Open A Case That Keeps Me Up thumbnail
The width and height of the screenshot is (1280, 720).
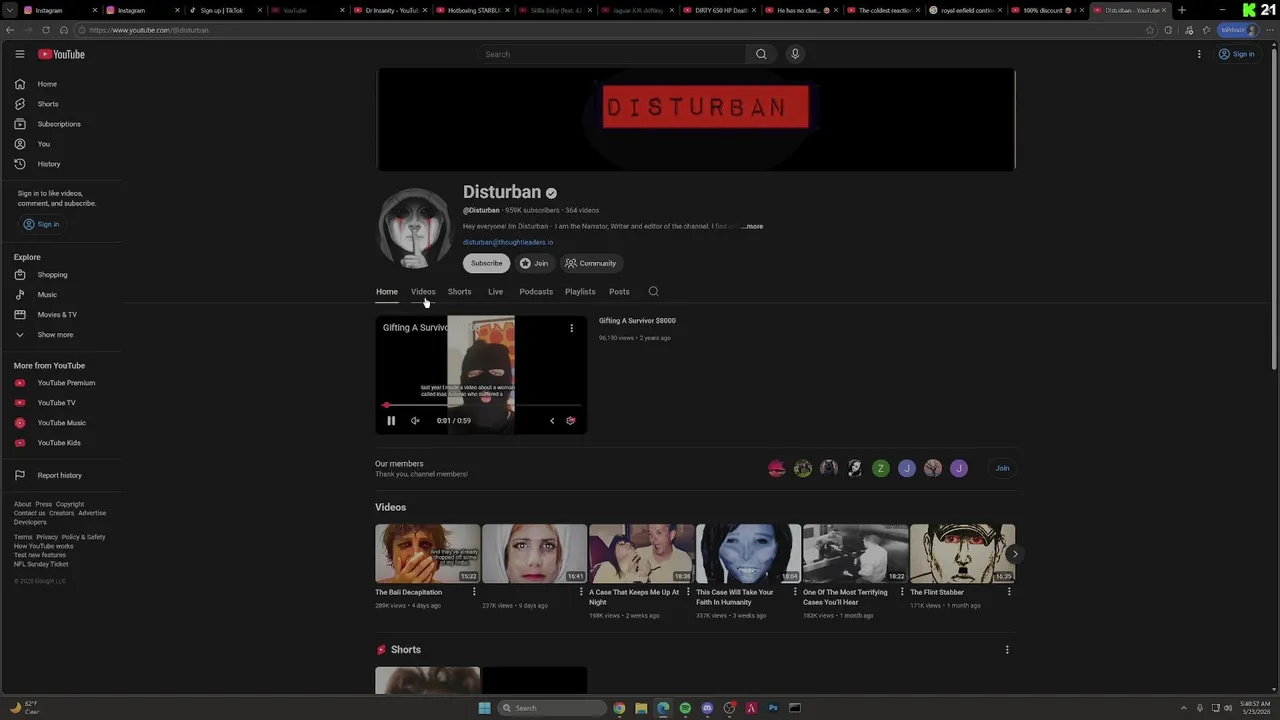click(x=641, y=553)
